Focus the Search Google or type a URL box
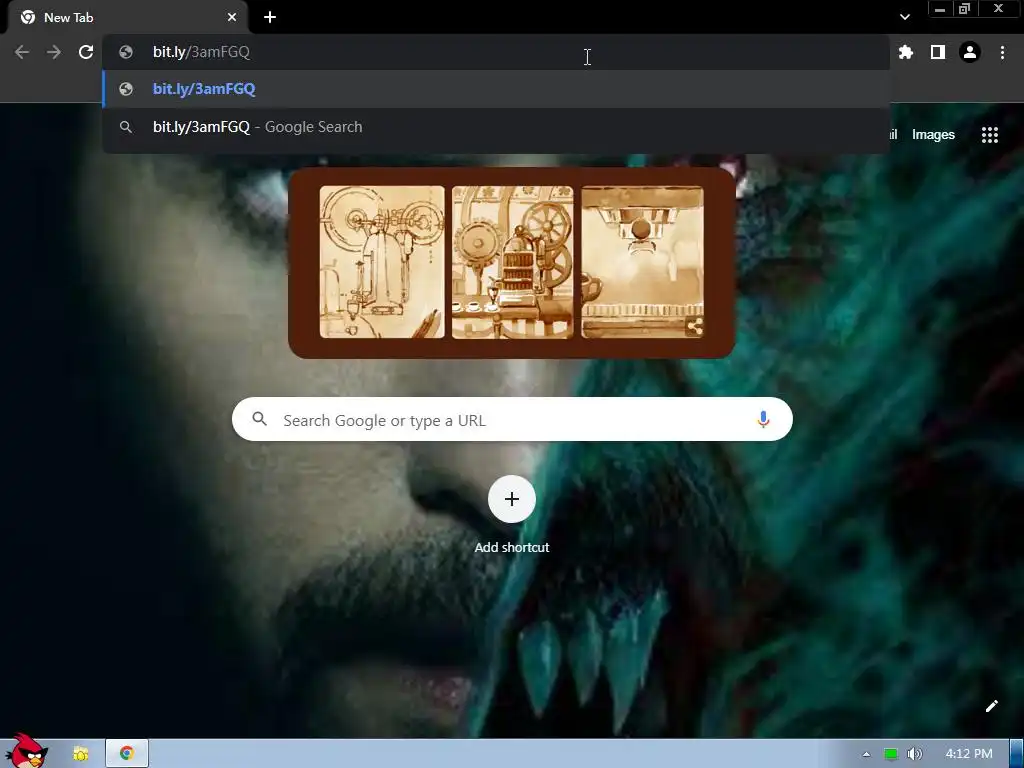This screenshot has height=768, width=1024. (512, 419)
